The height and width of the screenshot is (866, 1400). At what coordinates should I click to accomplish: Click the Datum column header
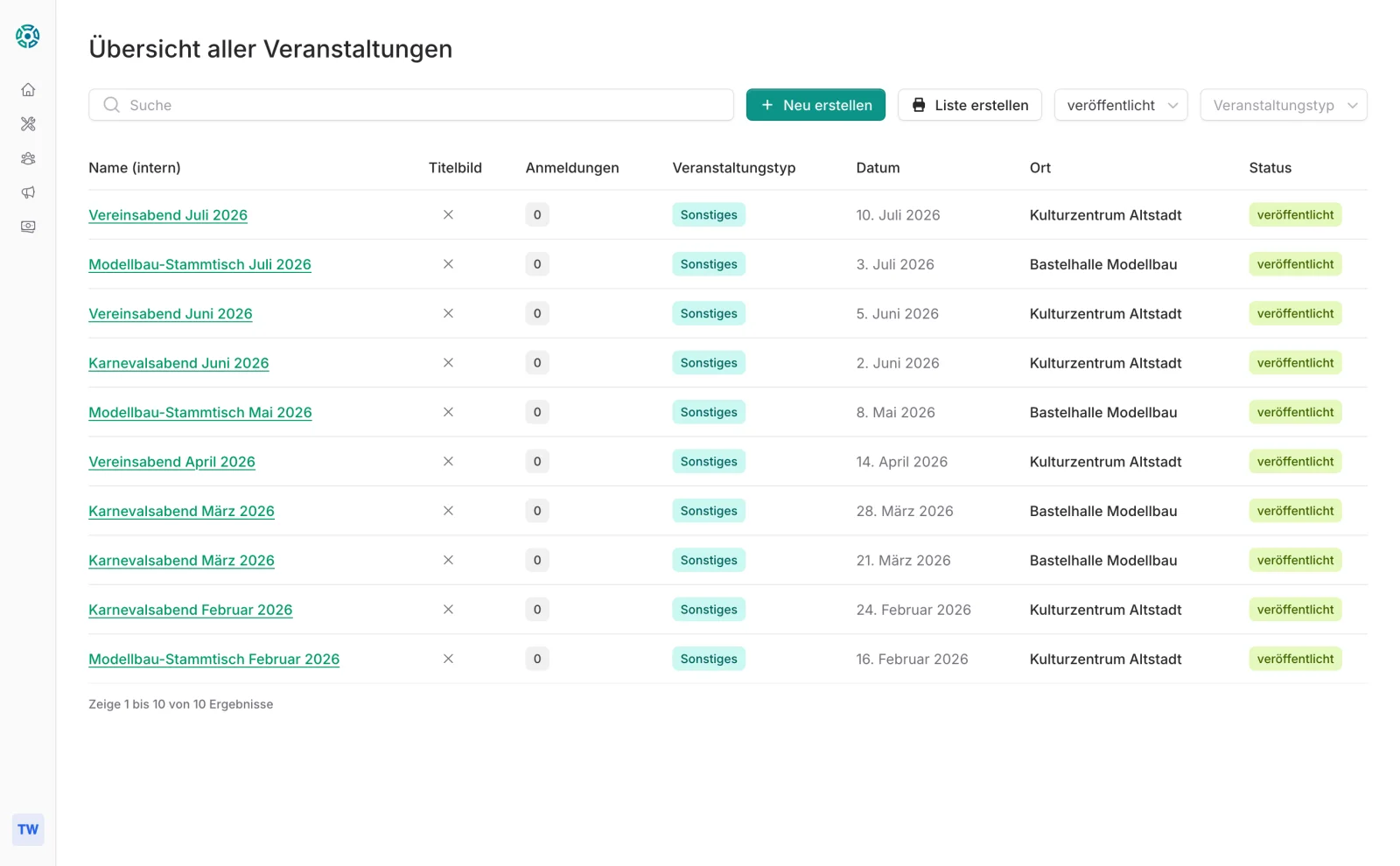point(878,168)
